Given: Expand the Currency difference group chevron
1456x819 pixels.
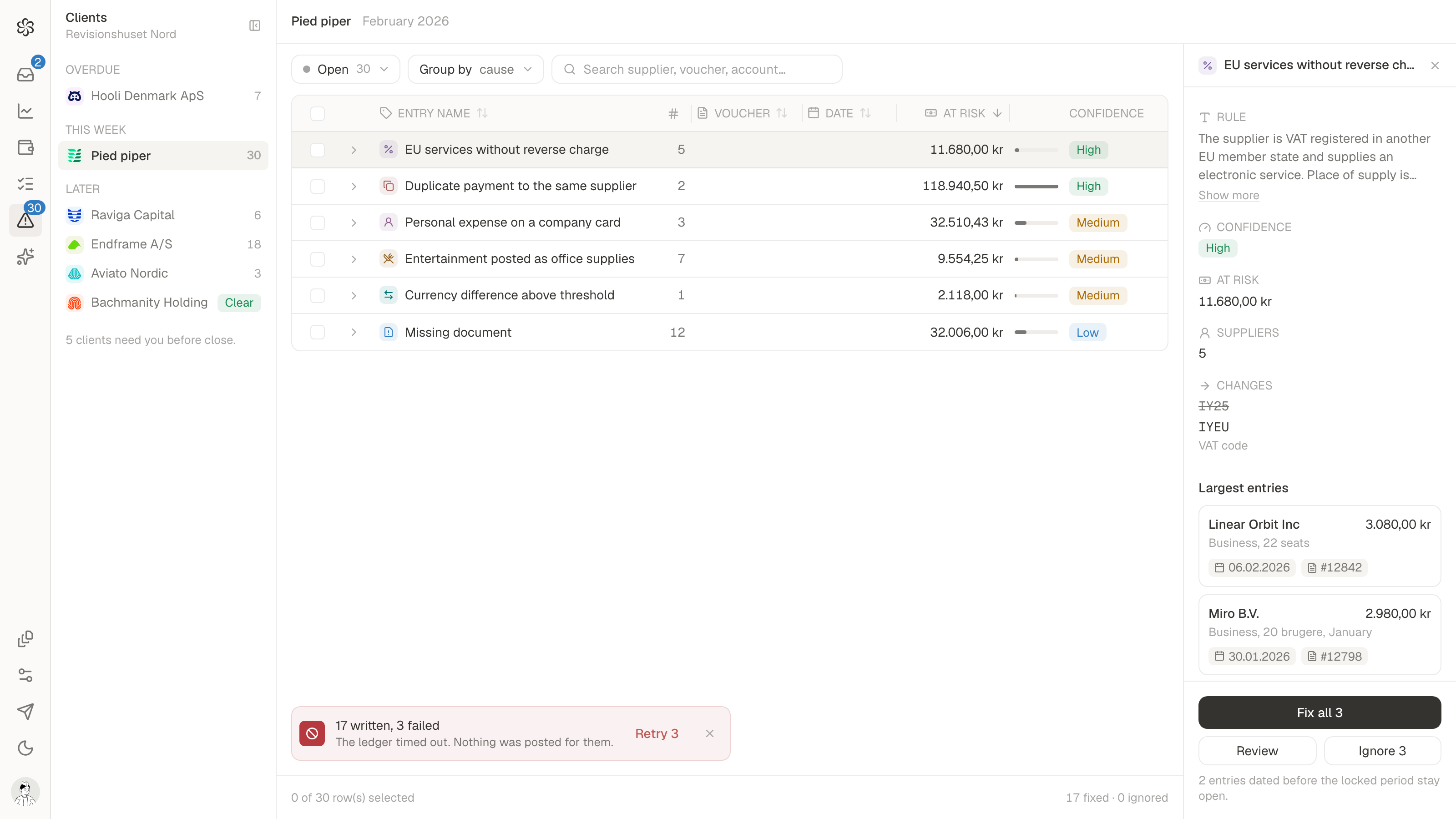Looking at the screenshot, I should click(x=354, y=296).
